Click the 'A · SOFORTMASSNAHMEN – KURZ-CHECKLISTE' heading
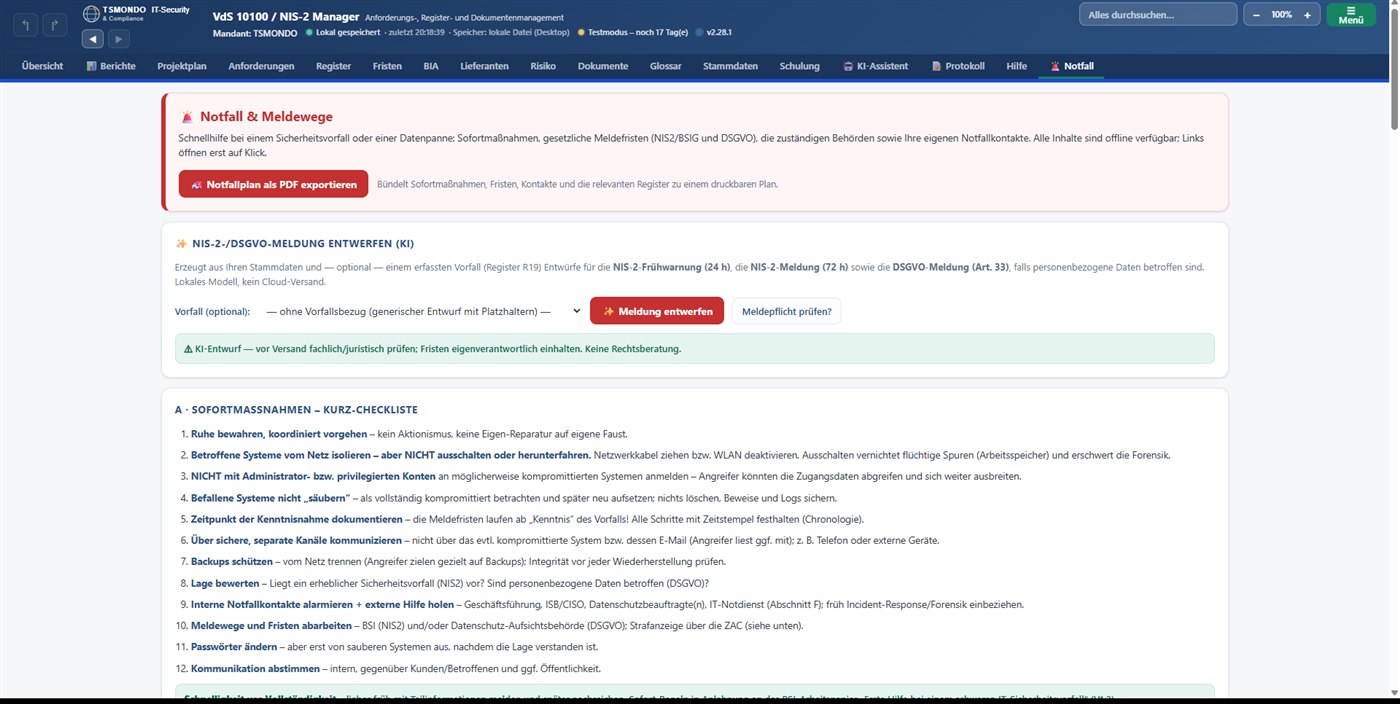Viewport: 1400px width, 704px height. point(296,410)
